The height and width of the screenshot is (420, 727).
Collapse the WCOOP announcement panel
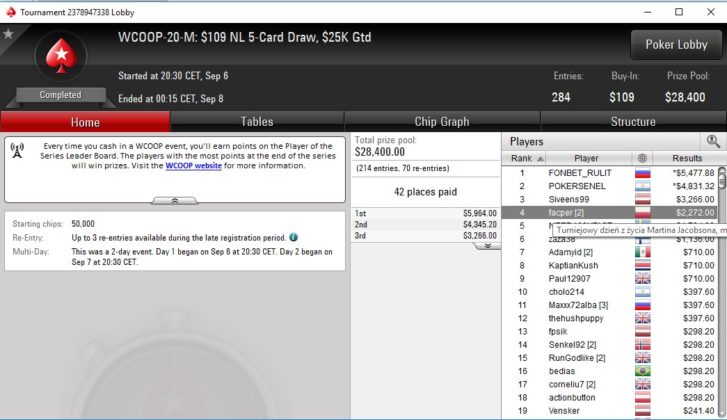(175, 201)
